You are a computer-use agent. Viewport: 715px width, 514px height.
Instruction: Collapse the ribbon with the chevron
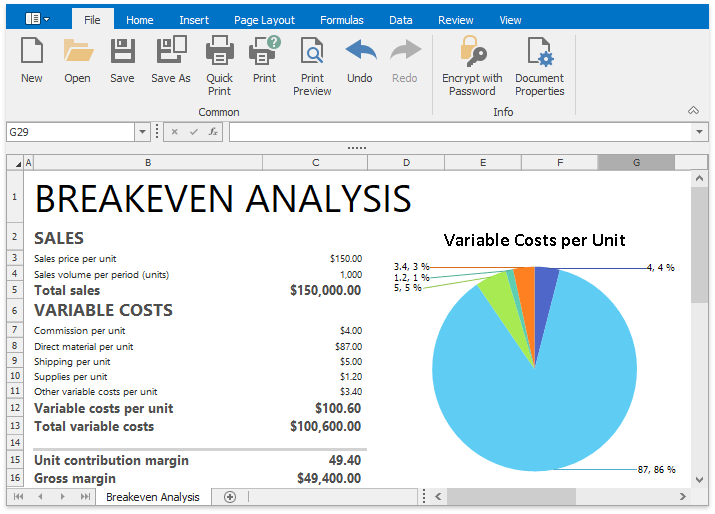coord(693,110)
